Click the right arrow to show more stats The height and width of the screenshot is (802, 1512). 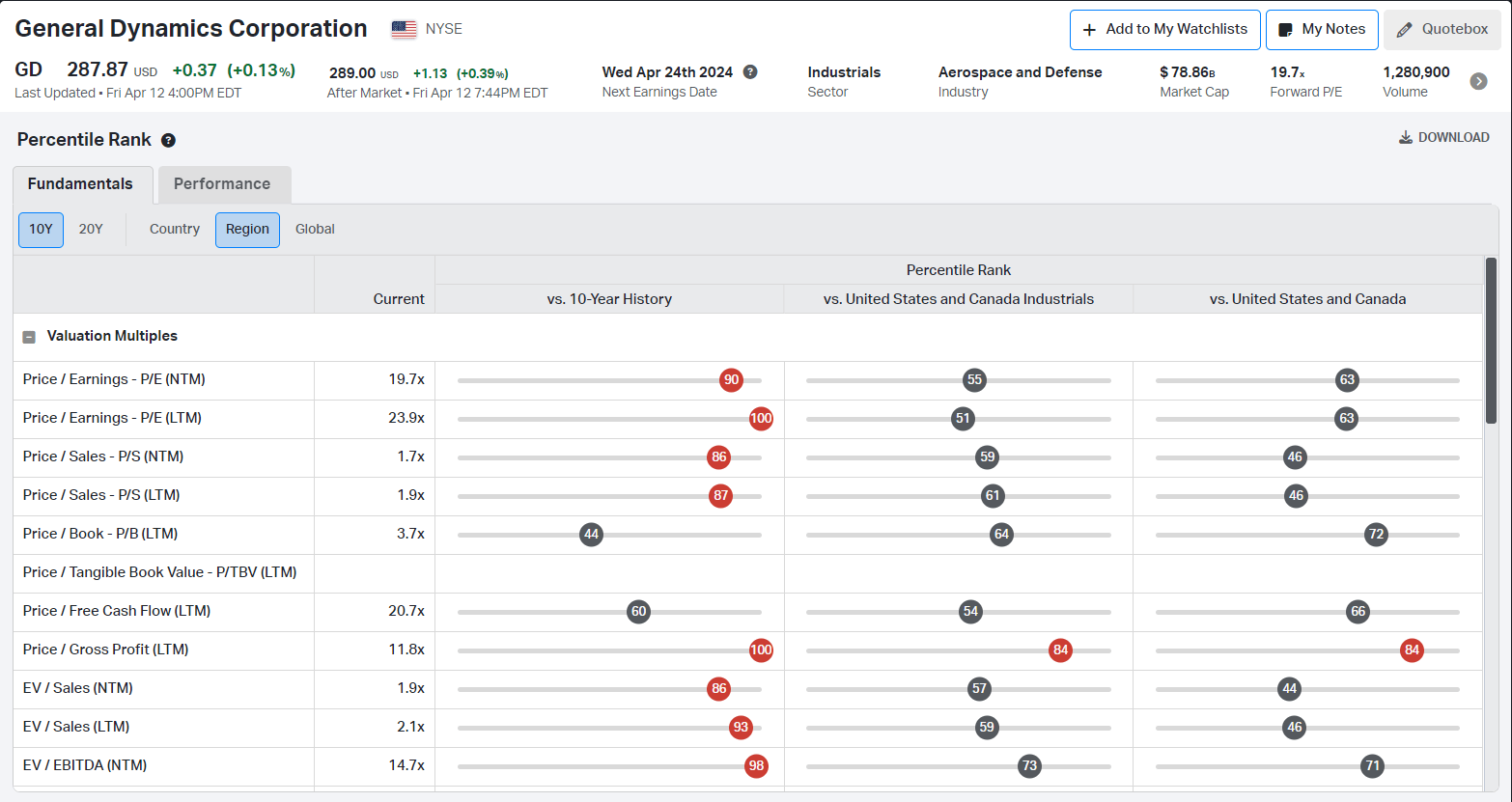pos(1478,81)
